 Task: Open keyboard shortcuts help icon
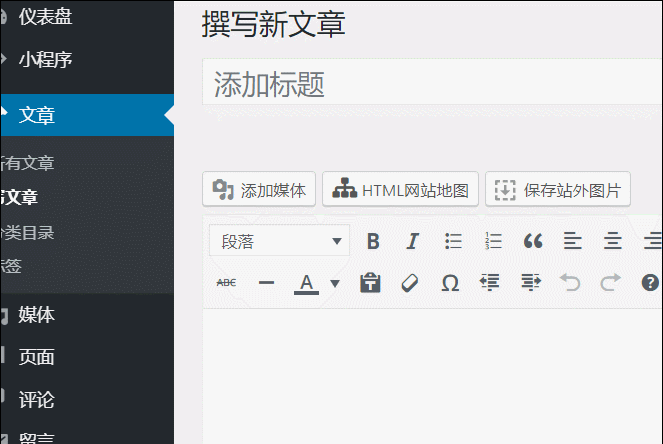pyautogui.click(x=650, y=282)
